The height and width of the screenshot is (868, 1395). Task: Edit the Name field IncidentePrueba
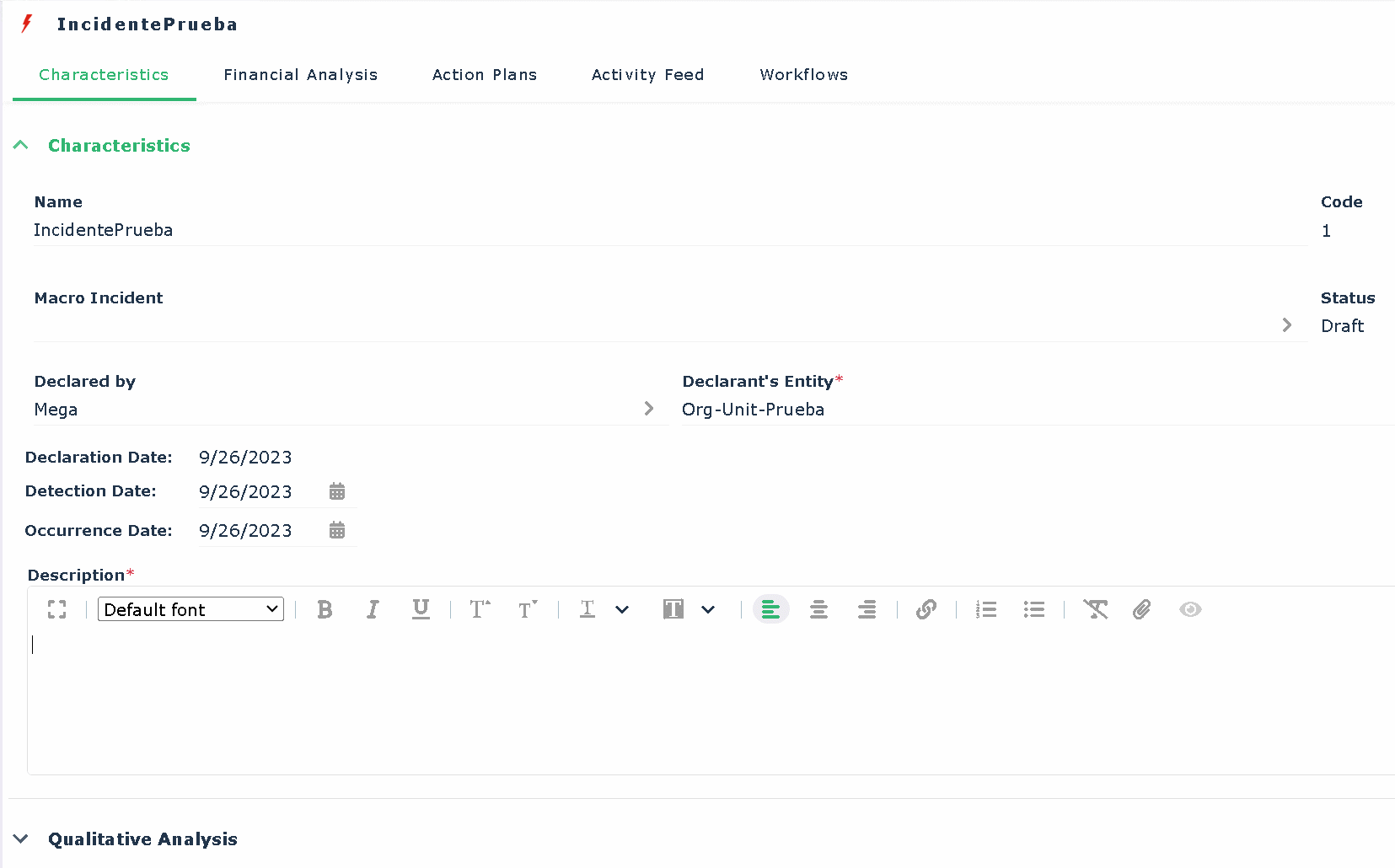coord(670,230)
